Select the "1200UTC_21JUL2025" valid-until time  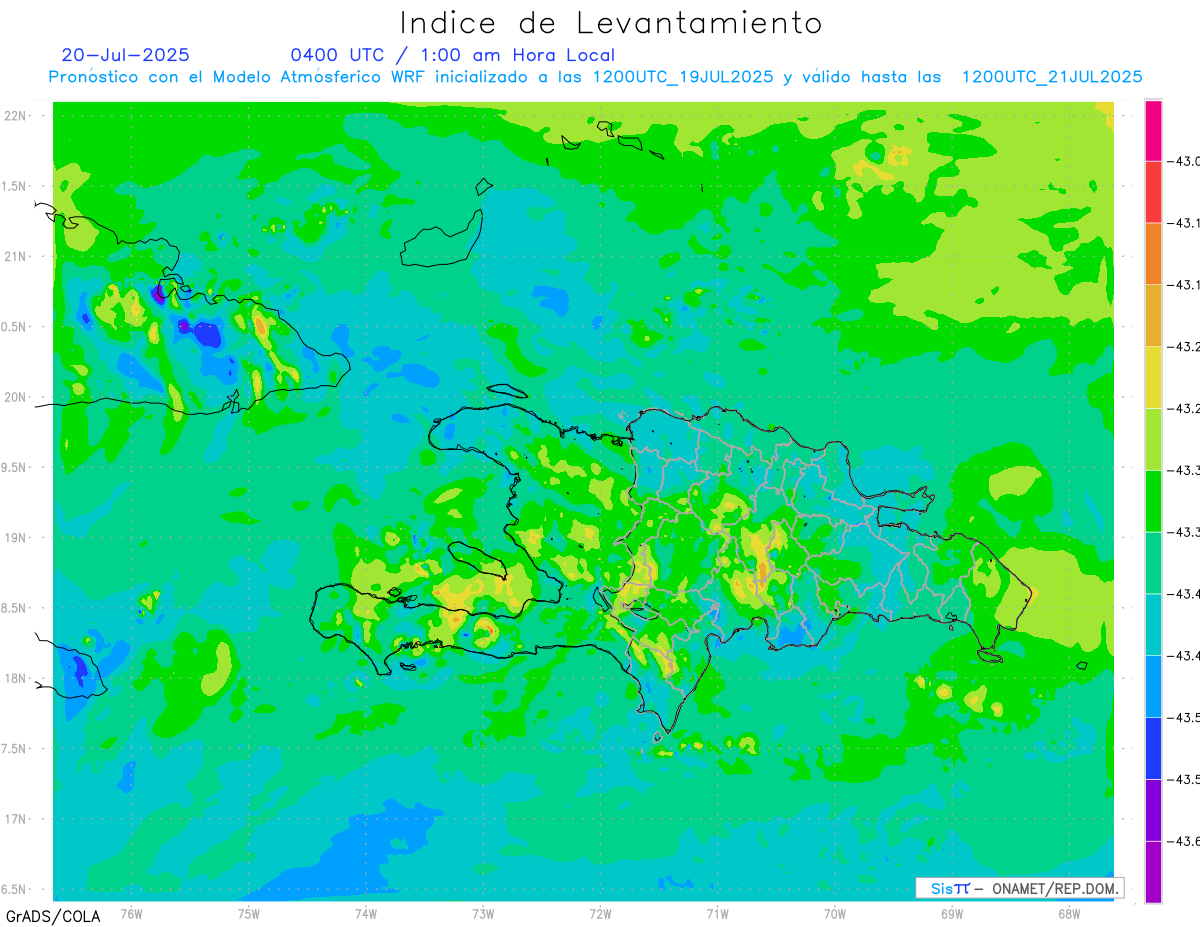(x=1052, y=77)
